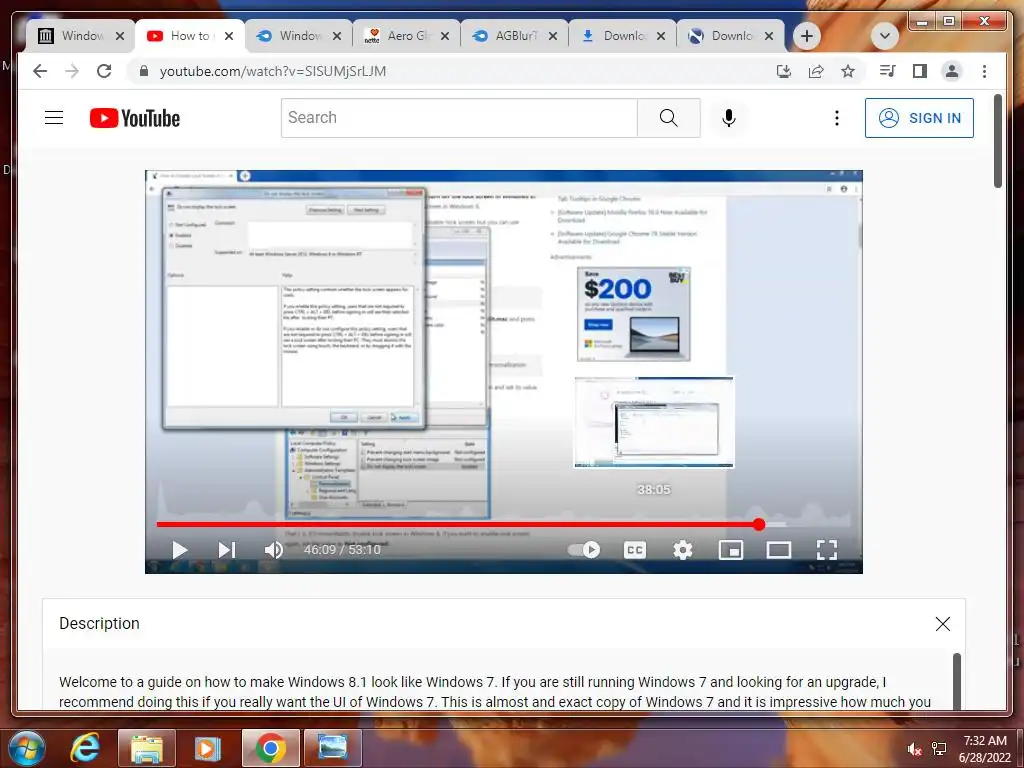The width and height of the screenshot is (1024, 768).
Task: Switch to the last Downlo tab
Action: coord(731,36)
